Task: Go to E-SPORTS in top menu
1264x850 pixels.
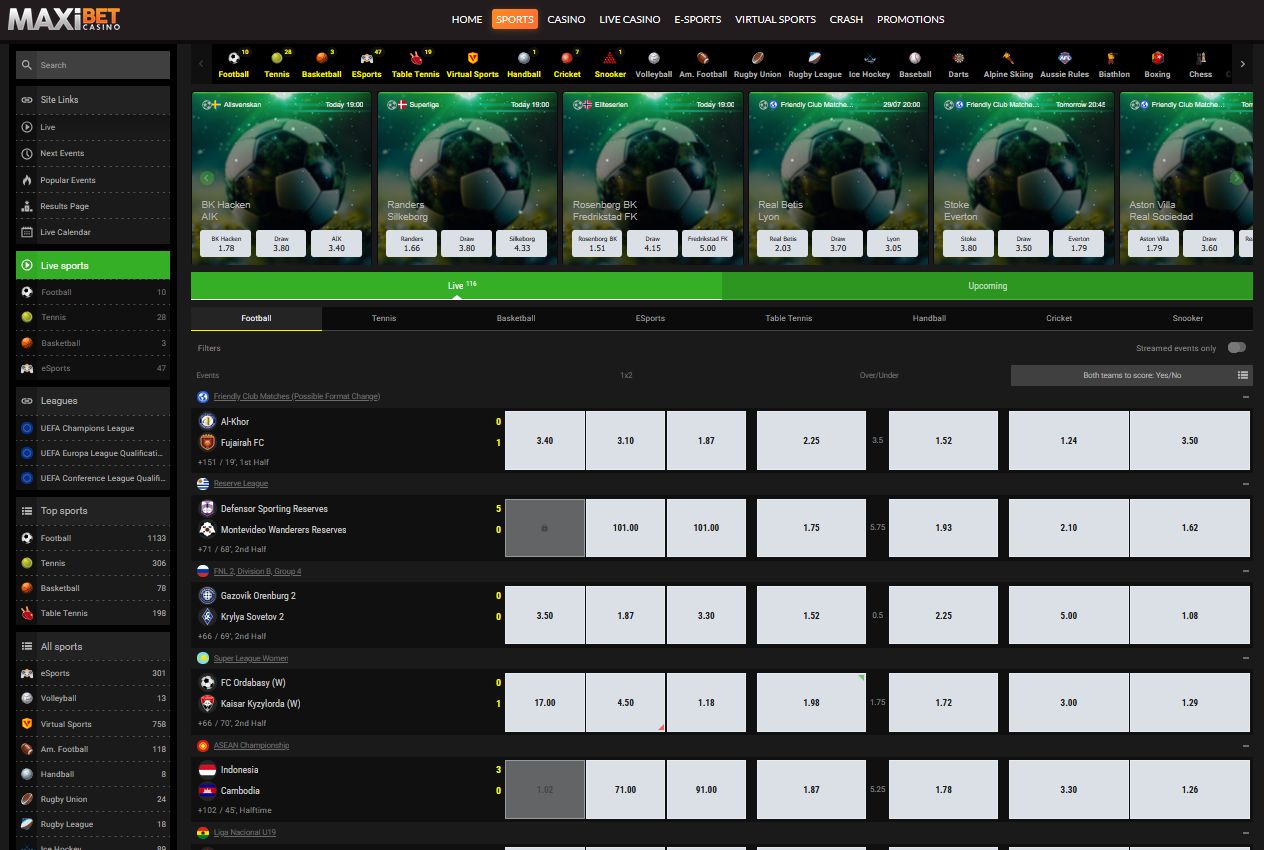Action: pos(697,19)
